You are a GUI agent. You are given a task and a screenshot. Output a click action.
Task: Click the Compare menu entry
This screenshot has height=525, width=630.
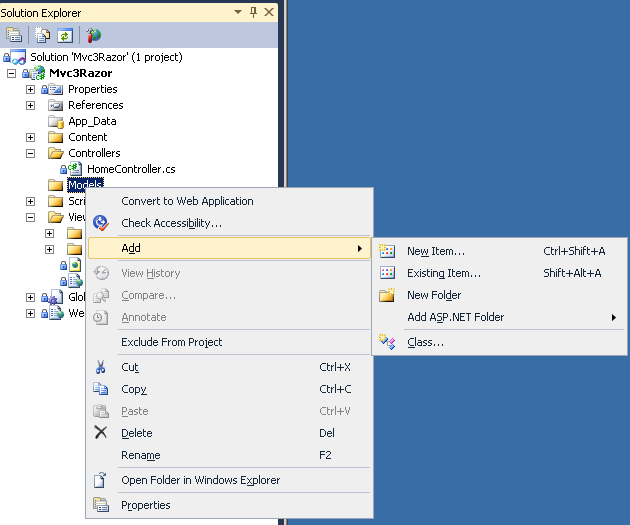coord(229,295)
